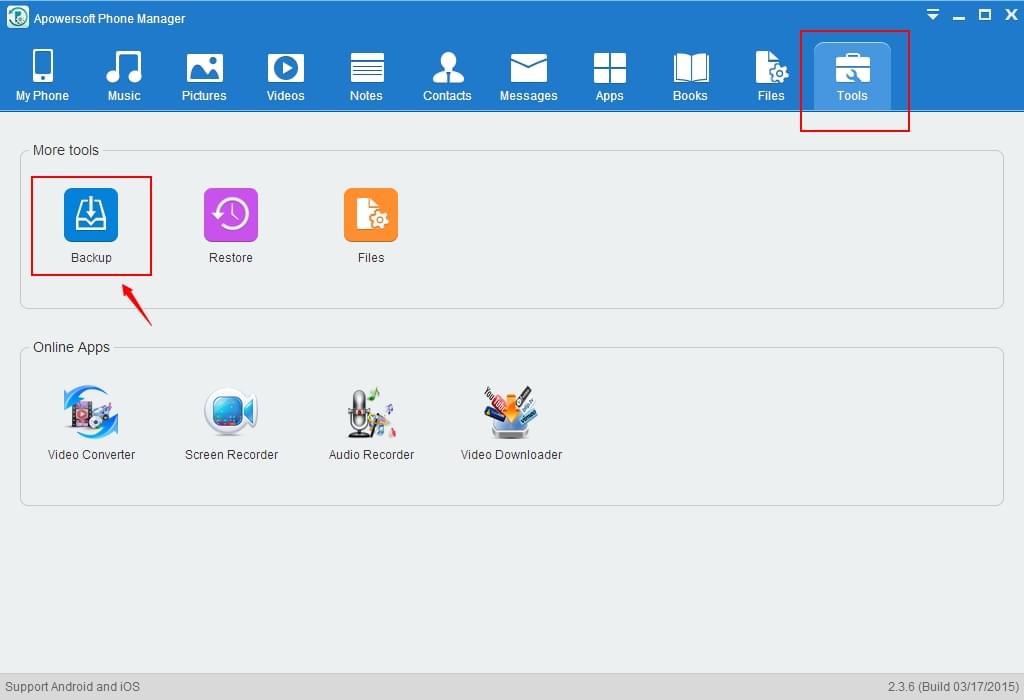Image resolution: width=1024 pixels, height=700 pixels.
Task: Select the Books tab
Action: click(x=690, y=76)
